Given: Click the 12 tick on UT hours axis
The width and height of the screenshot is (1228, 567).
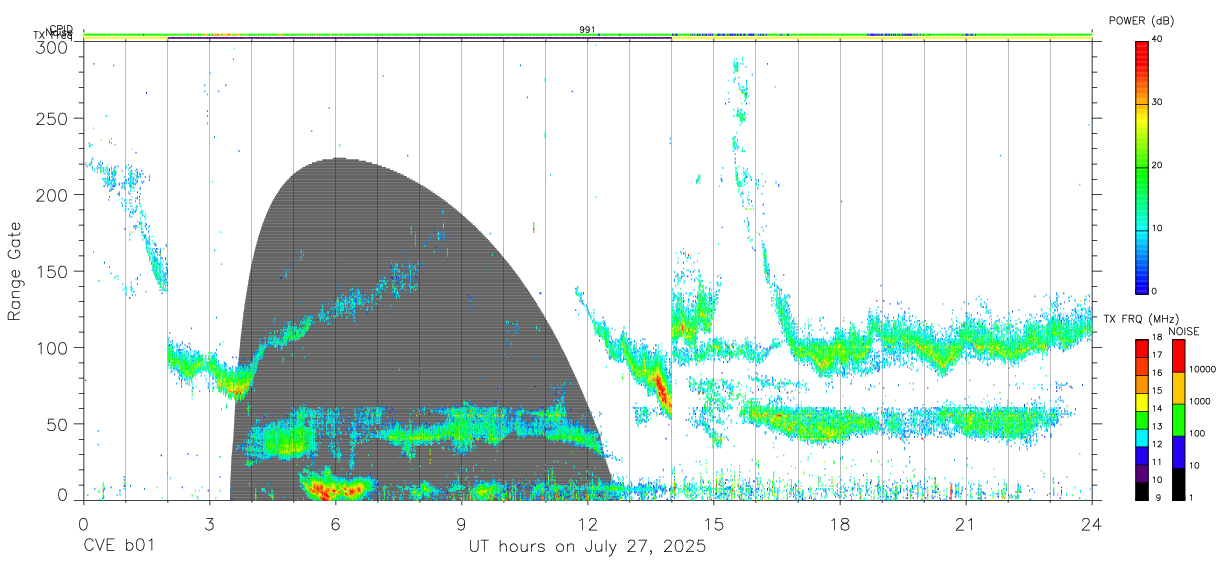Looking at the screenshot, I should tap(588, 524).
